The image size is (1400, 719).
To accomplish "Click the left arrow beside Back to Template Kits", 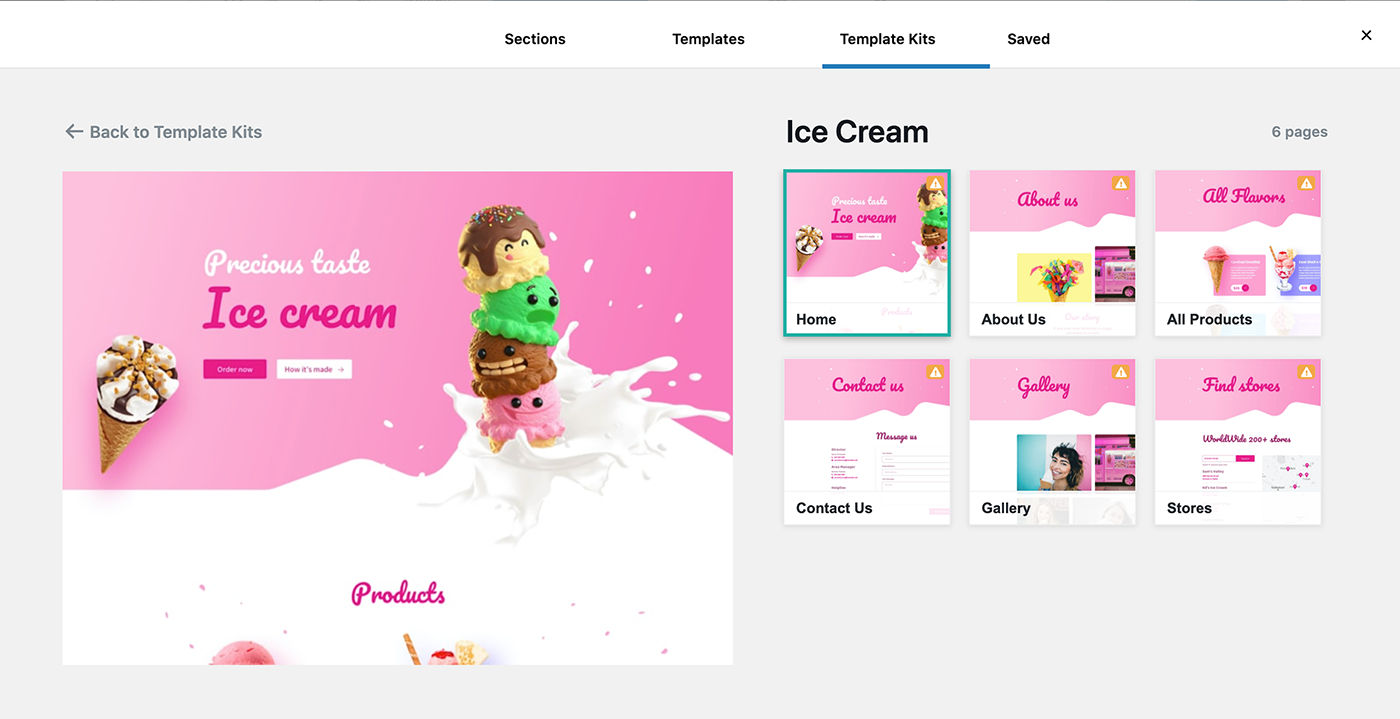I will [x=74, y=131].
